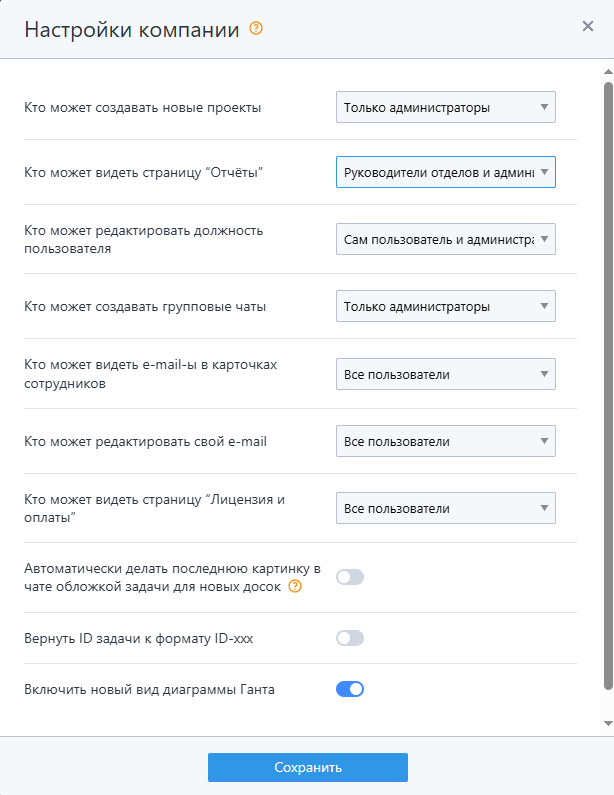Enable Вернуть ID задачи к формату ID-xxx

pyautogui.click(x=350, y=638)
